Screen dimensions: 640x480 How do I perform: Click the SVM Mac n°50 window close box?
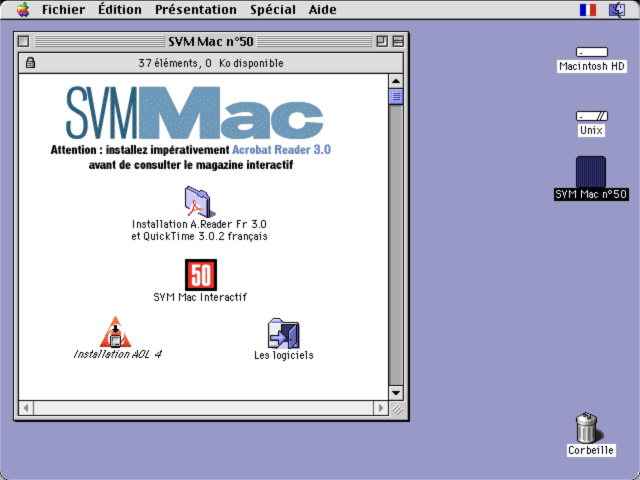[x=24, y=41]
